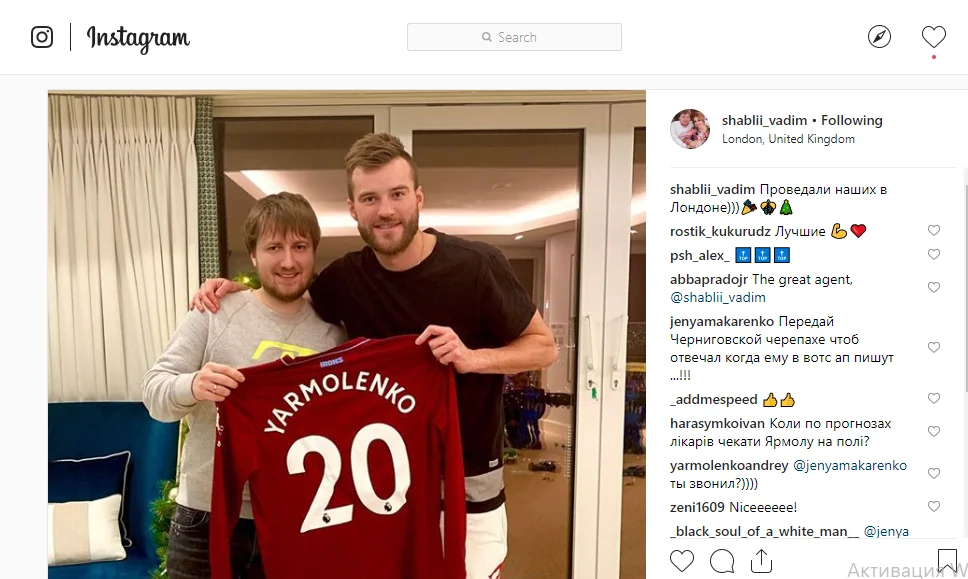Click the comment speech bubble icon
The height and width of the screenshot is (579, 968).
click(722, 561)
